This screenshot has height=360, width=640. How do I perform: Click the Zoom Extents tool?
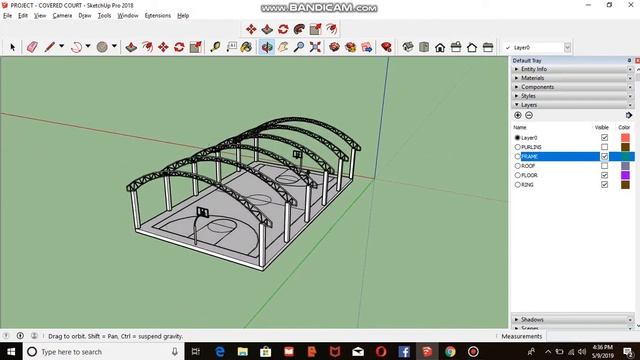pos(315,47)
